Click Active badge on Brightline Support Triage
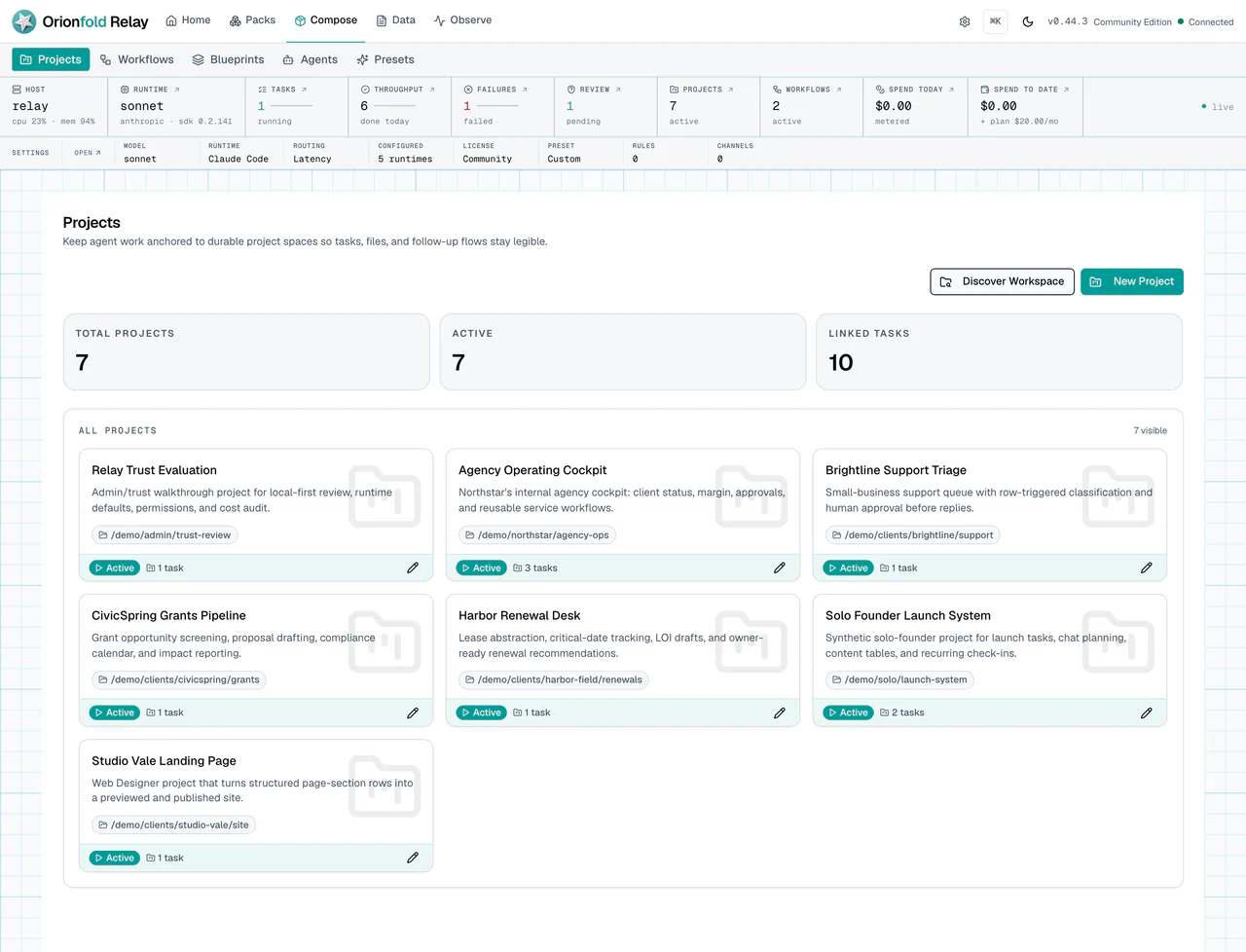The height and width of the screenshot is (952, 1246). tap(849, 568)
